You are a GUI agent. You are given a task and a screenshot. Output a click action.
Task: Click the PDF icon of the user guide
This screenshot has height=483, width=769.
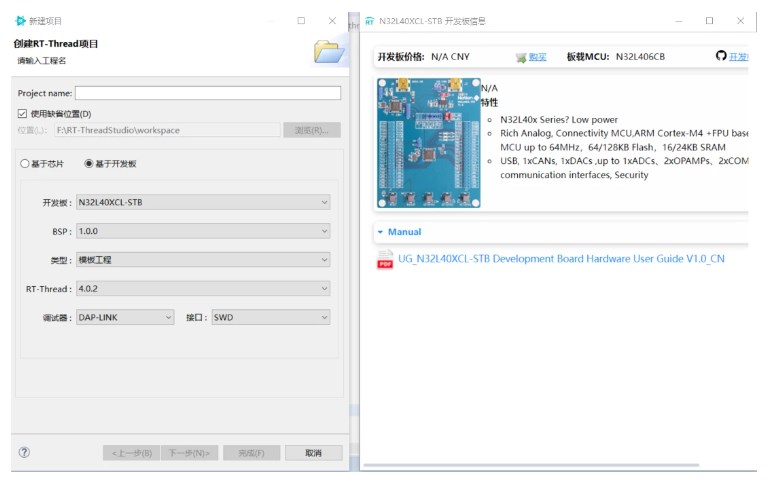coord(385,259)
